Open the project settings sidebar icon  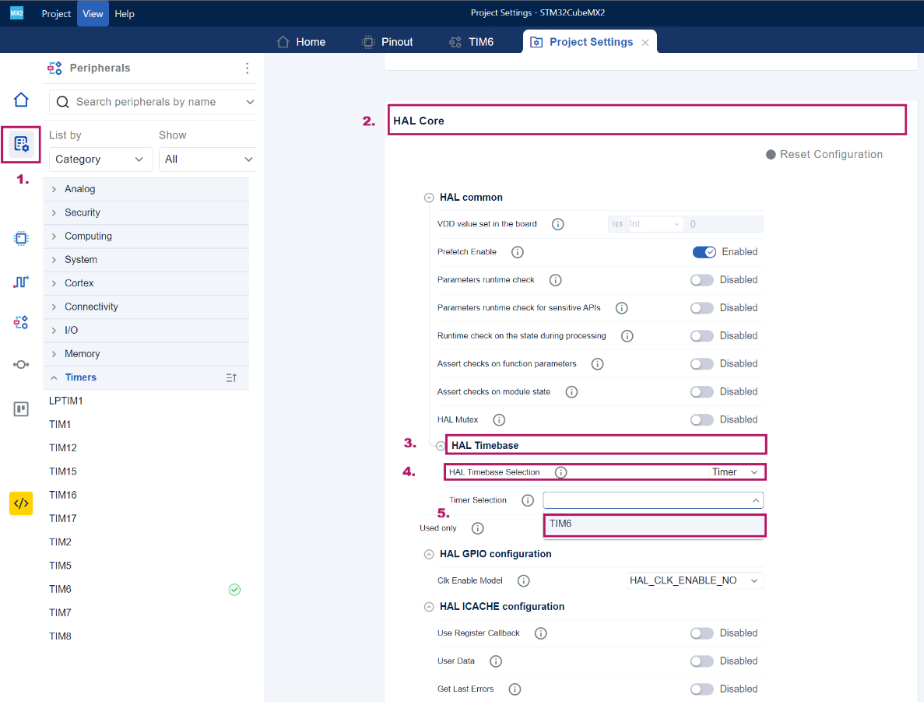tap(21, 144)
